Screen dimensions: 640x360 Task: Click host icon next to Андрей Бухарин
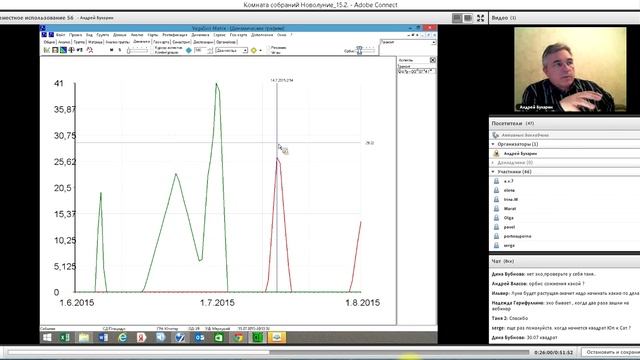point(496,153)
